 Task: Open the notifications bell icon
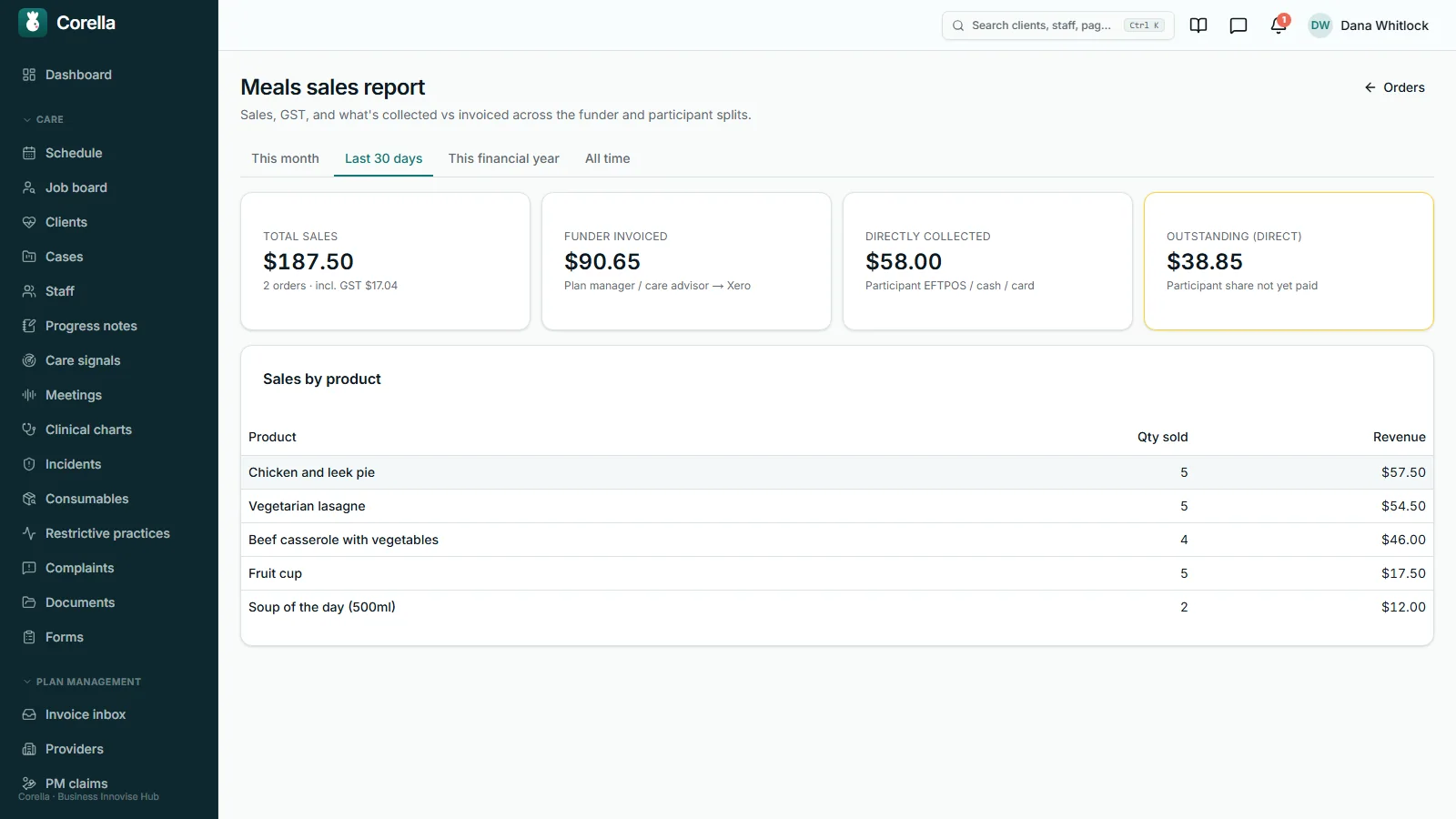pos(1279,25)
